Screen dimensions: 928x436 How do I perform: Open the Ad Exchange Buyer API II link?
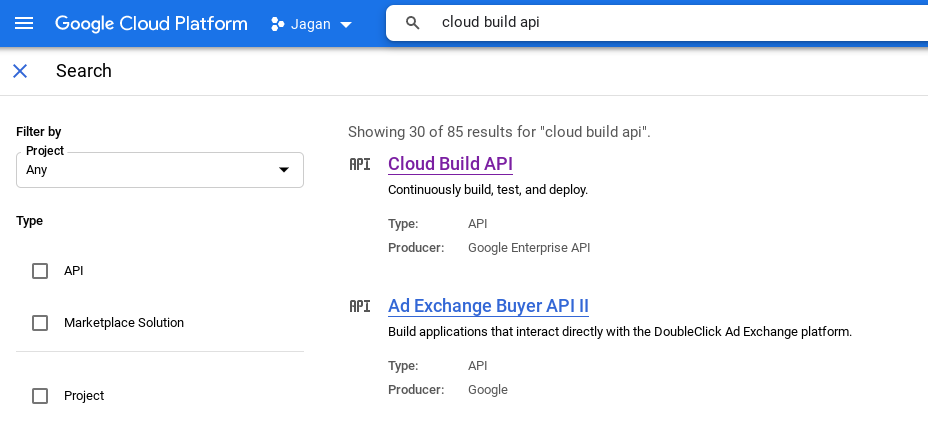(x=488, y=306)
